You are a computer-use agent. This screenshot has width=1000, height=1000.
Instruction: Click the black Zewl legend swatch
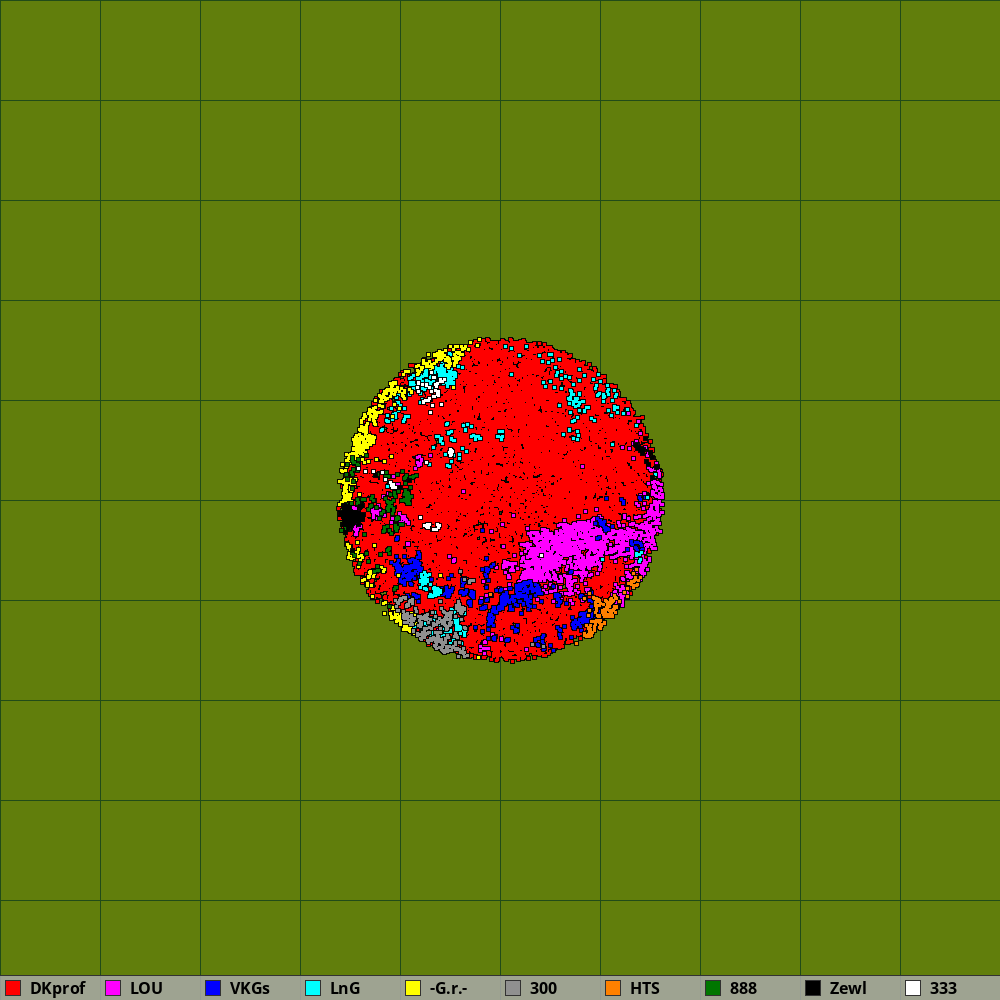tap(813, 988)
